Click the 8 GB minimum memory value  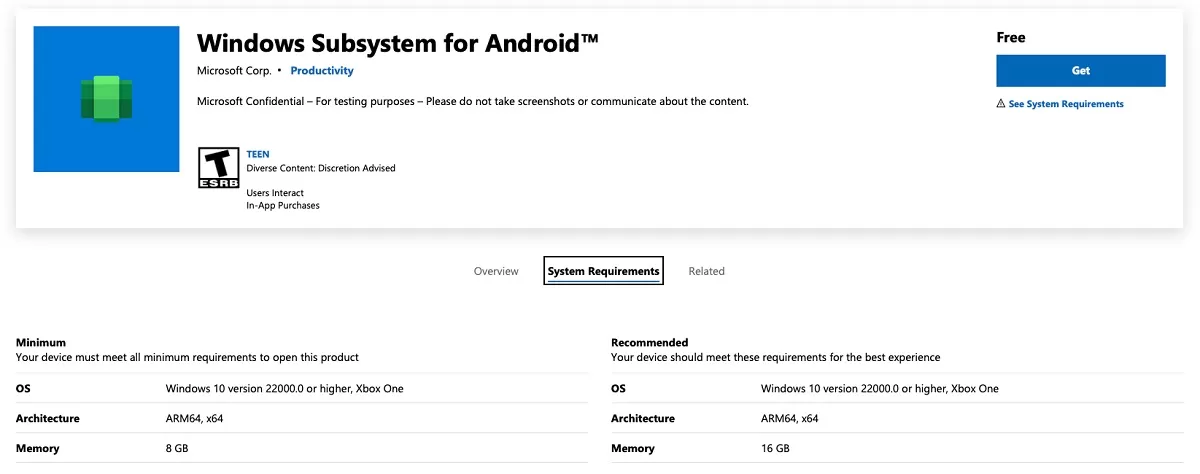(177, 448)
